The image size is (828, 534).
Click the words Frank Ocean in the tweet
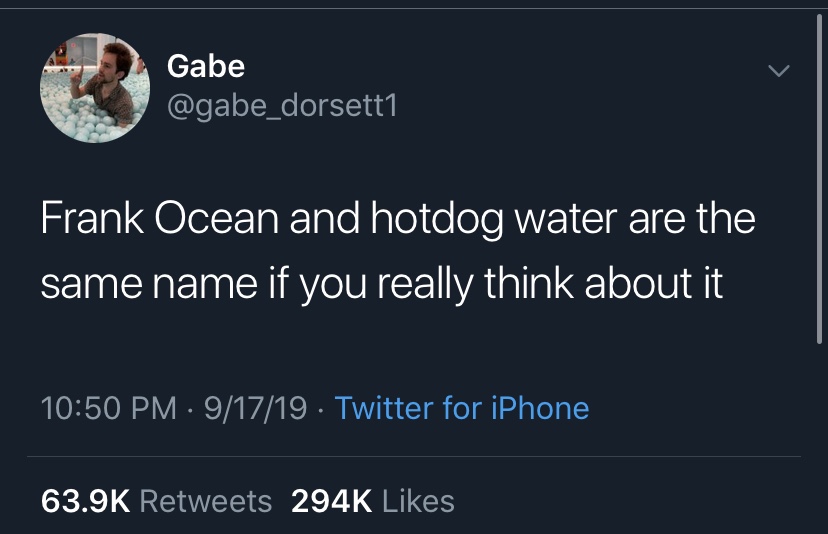(x=159, y=220)
